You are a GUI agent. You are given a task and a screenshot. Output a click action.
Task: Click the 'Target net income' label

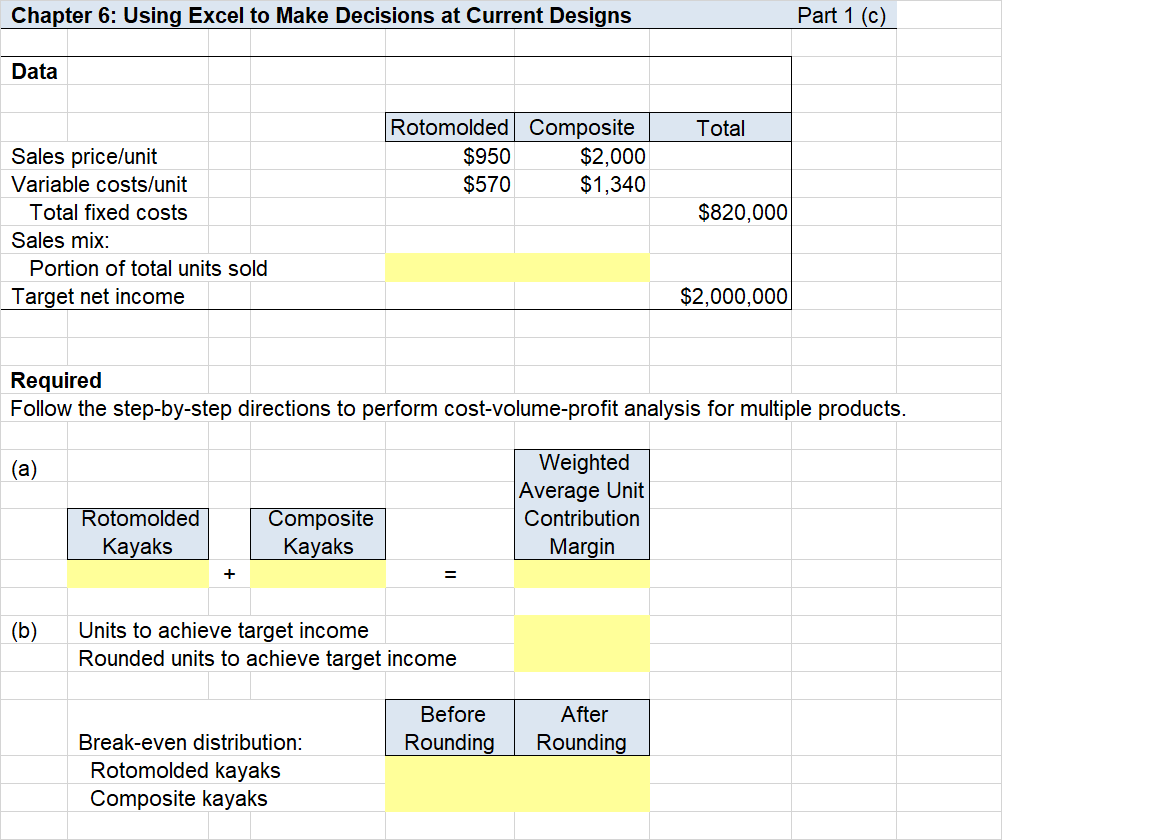(98, 296)
